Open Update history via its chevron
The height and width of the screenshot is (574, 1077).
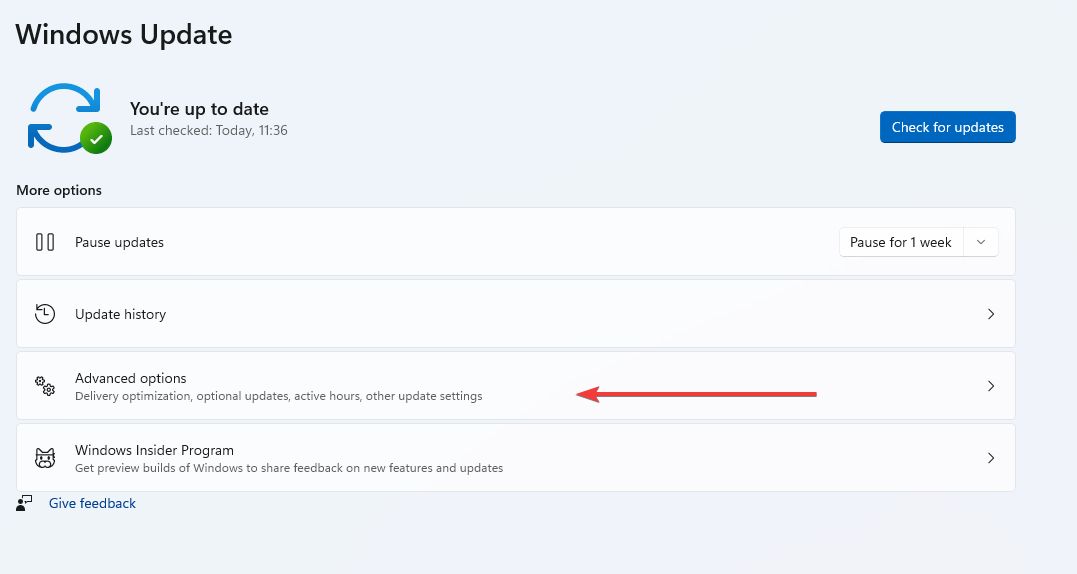(990, 314)
